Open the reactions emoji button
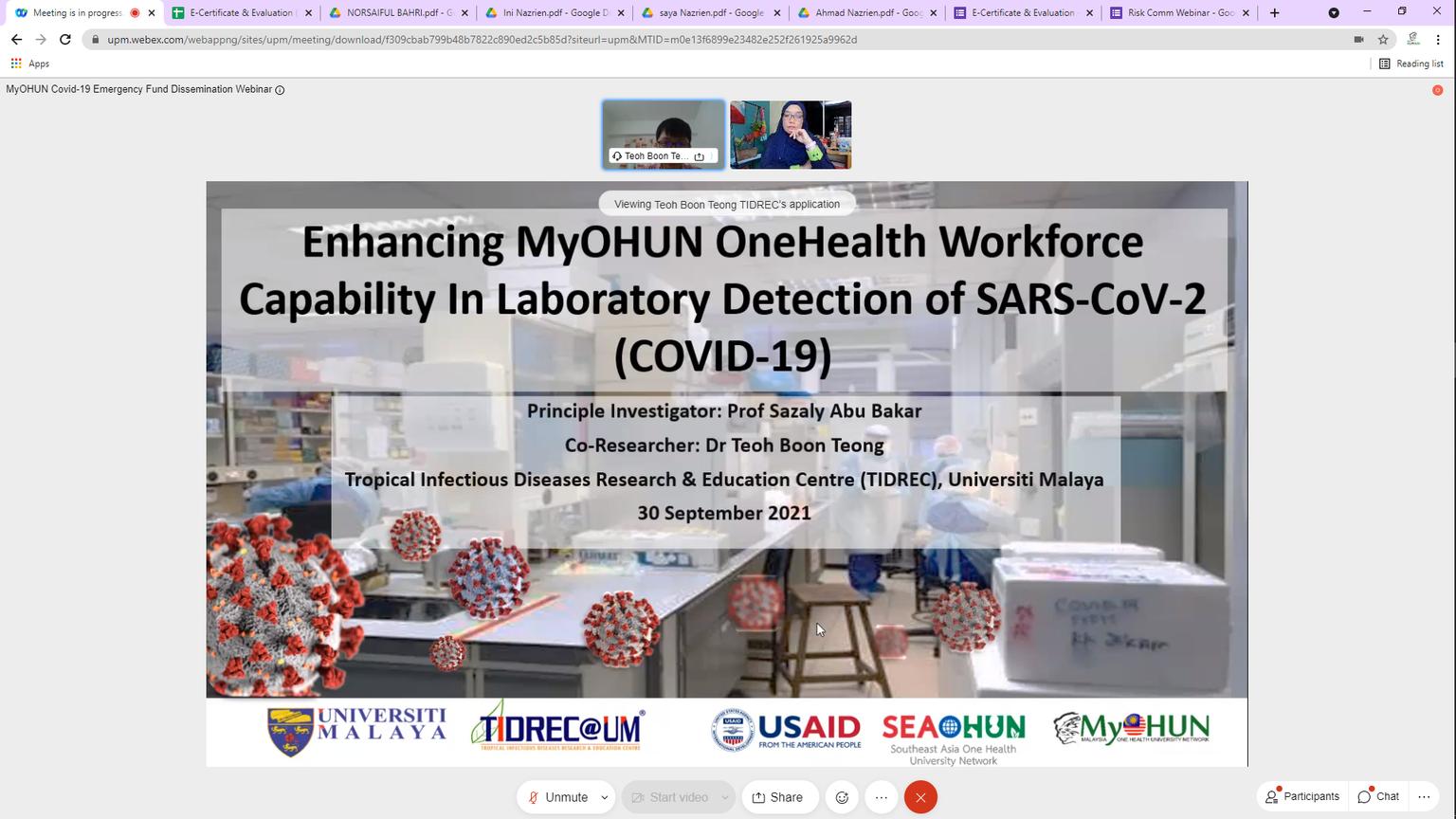The image size is (1456, 819). 842,797
